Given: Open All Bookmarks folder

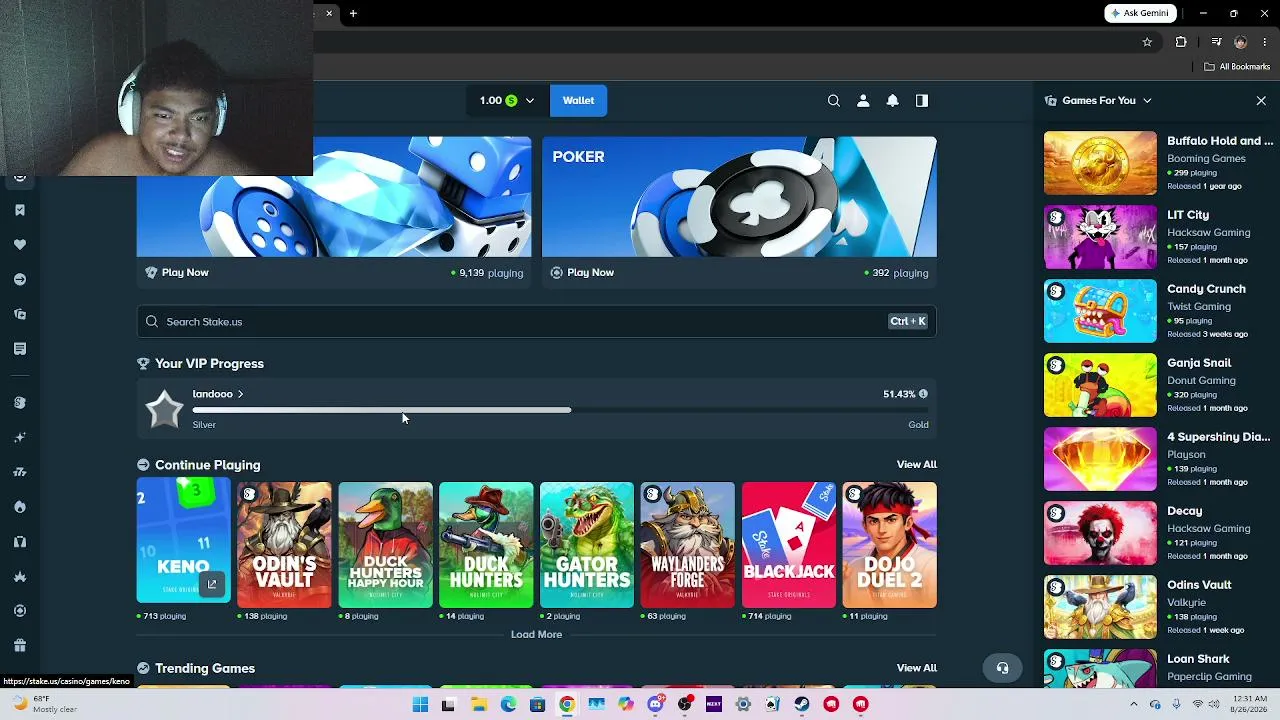Looking at the screenshot, I should click(1237, 67).
